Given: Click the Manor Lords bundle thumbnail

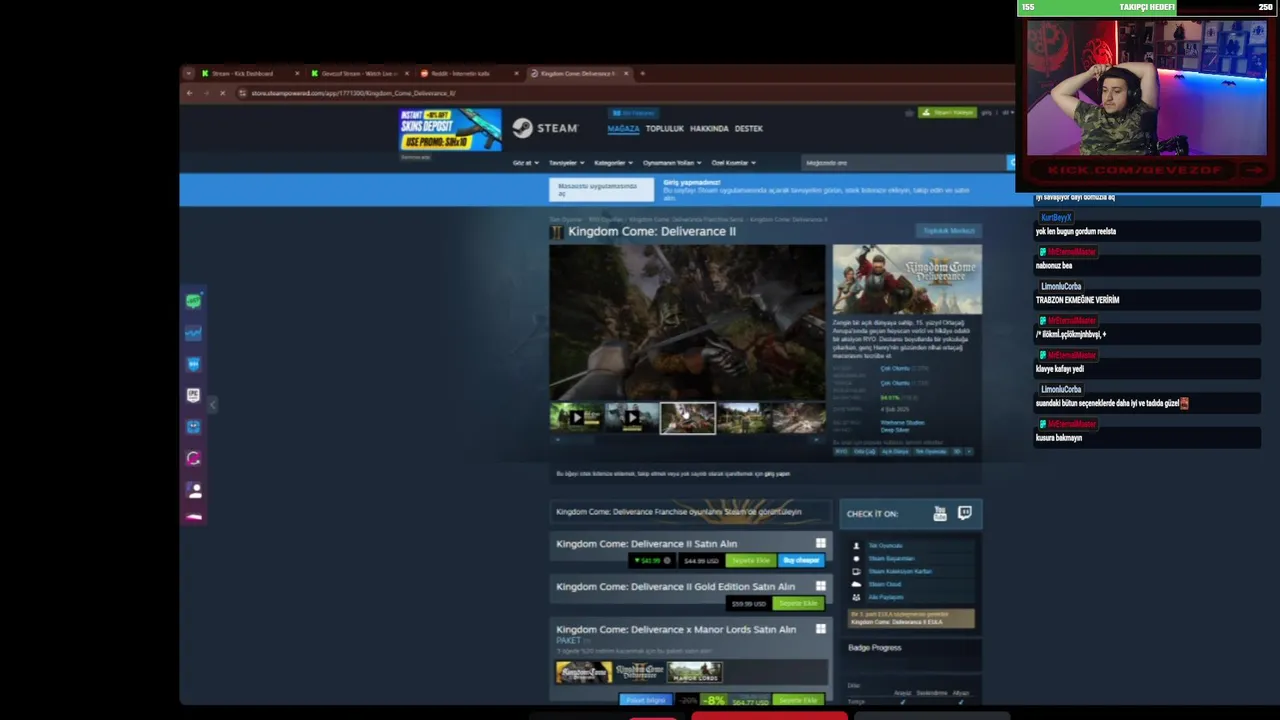Looking at the screenshot, I should (x=695, y=672).
